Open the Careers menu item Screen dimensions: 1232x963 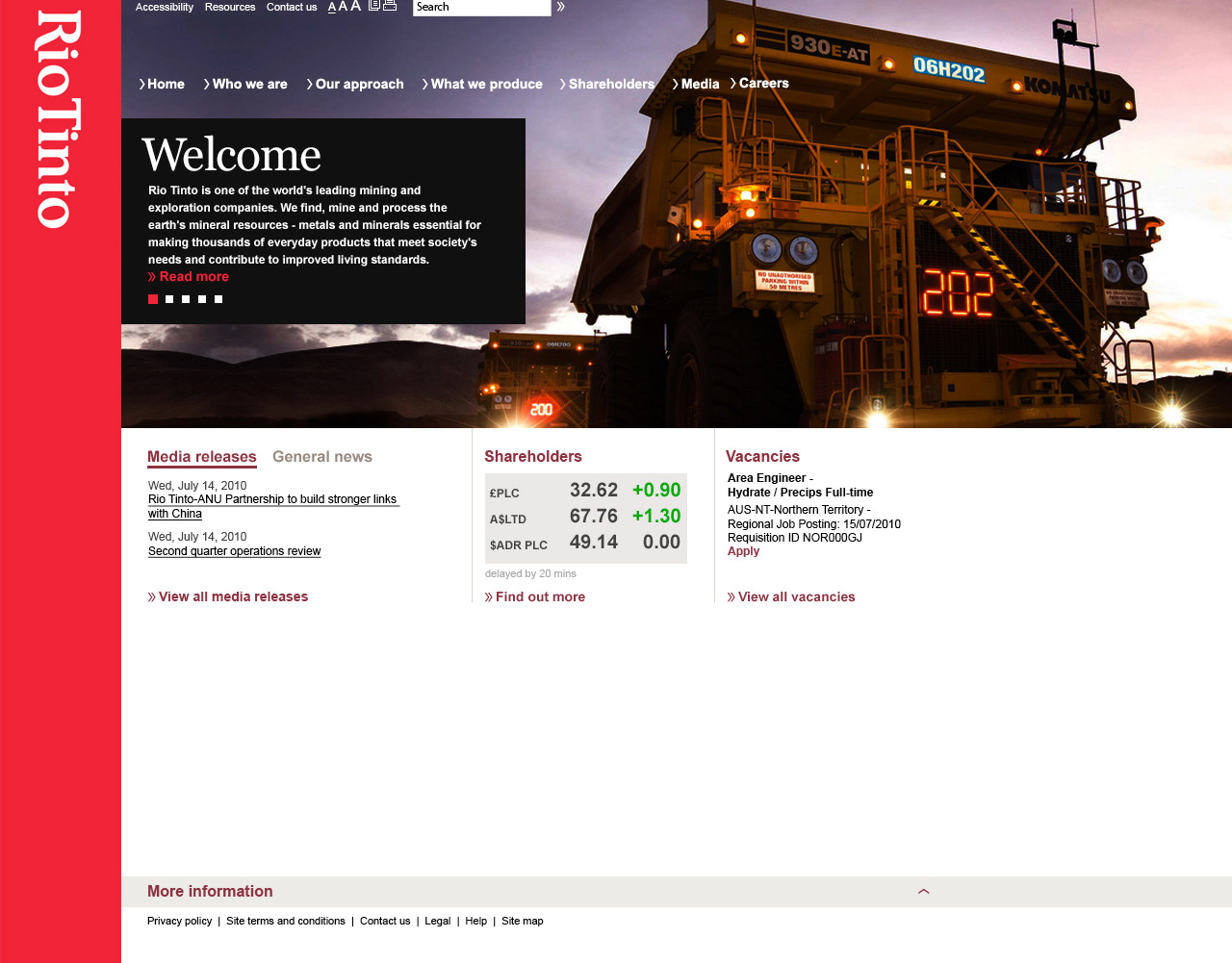(759, 83)
